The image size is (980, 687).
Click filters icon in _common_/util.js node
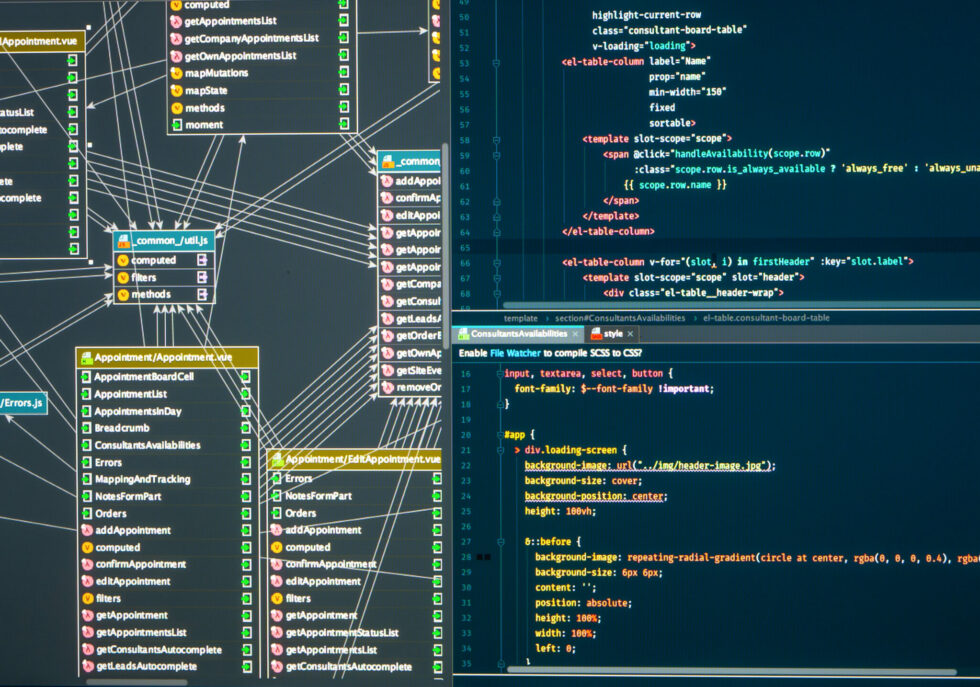pos(122,278)
